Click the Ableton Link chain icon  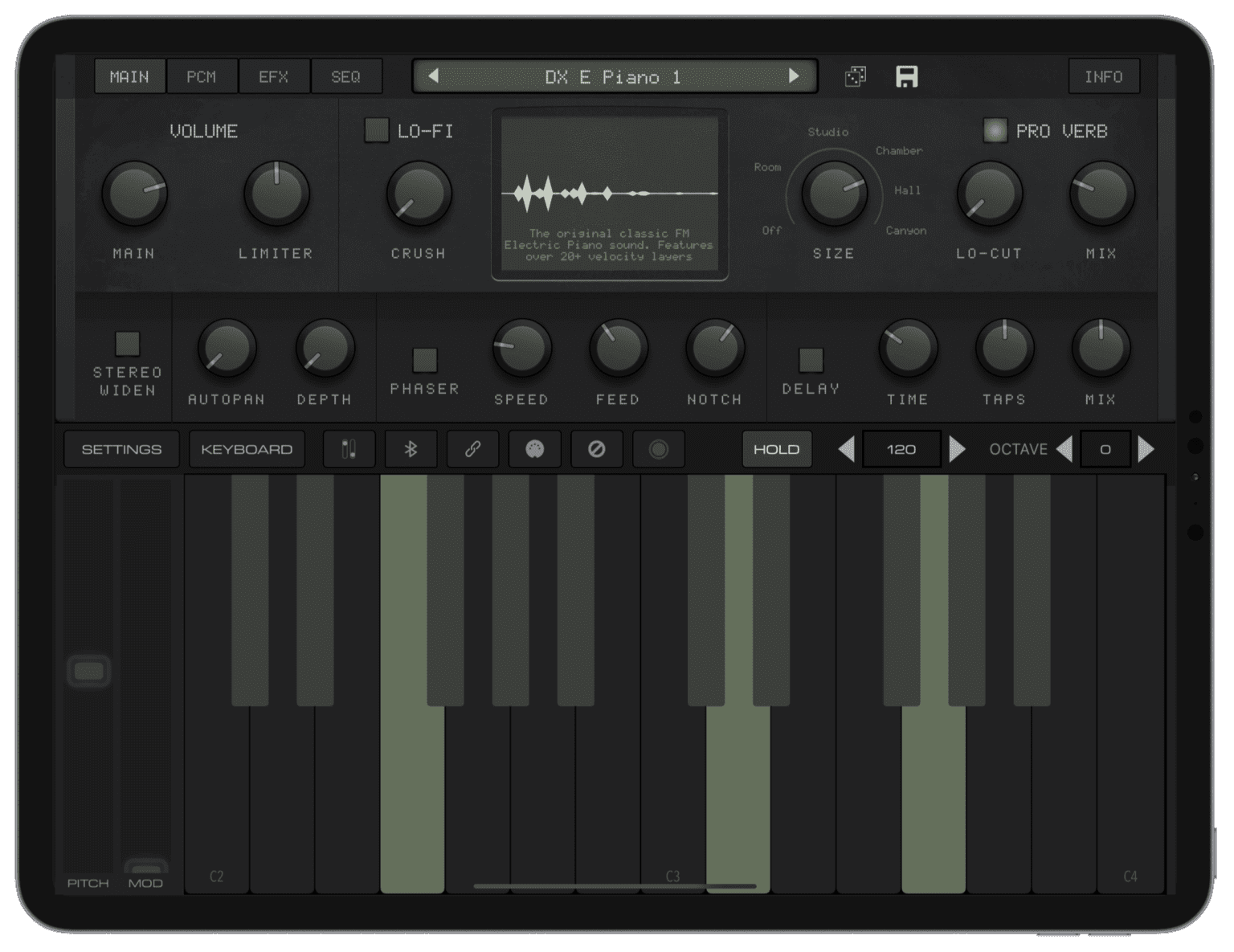point(472,449)
